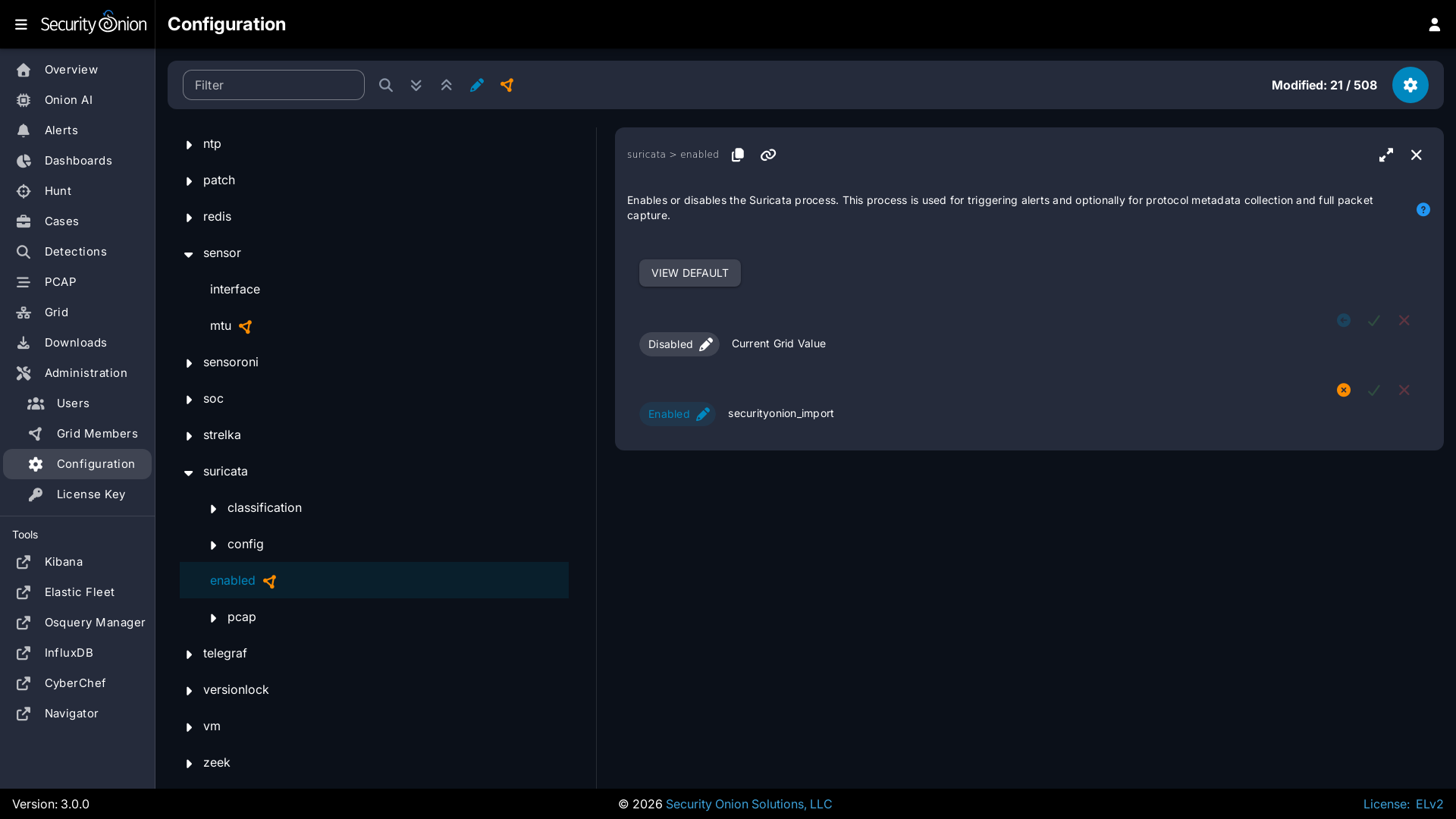Screen dimensions: 1456x819
Task: Click the expand-all double chevron icon
Action: tap(416, 85)
